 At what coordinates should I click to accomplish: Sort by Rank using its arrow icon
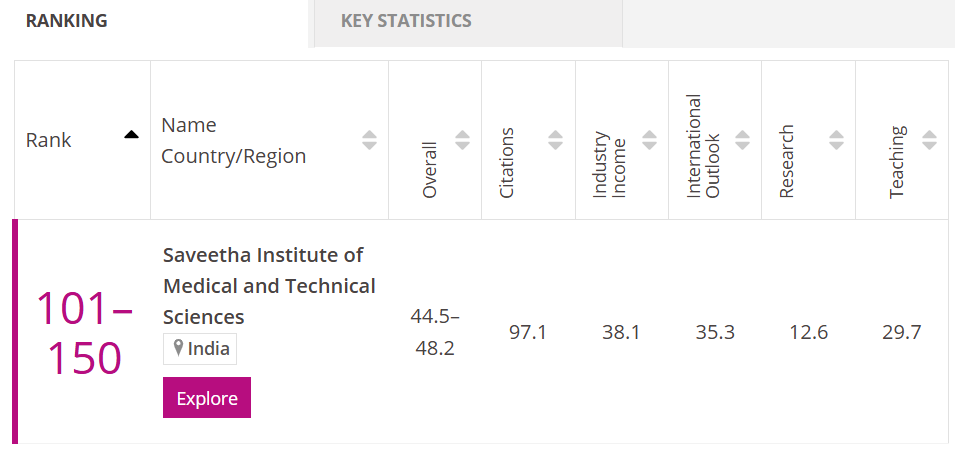[131, 135]
